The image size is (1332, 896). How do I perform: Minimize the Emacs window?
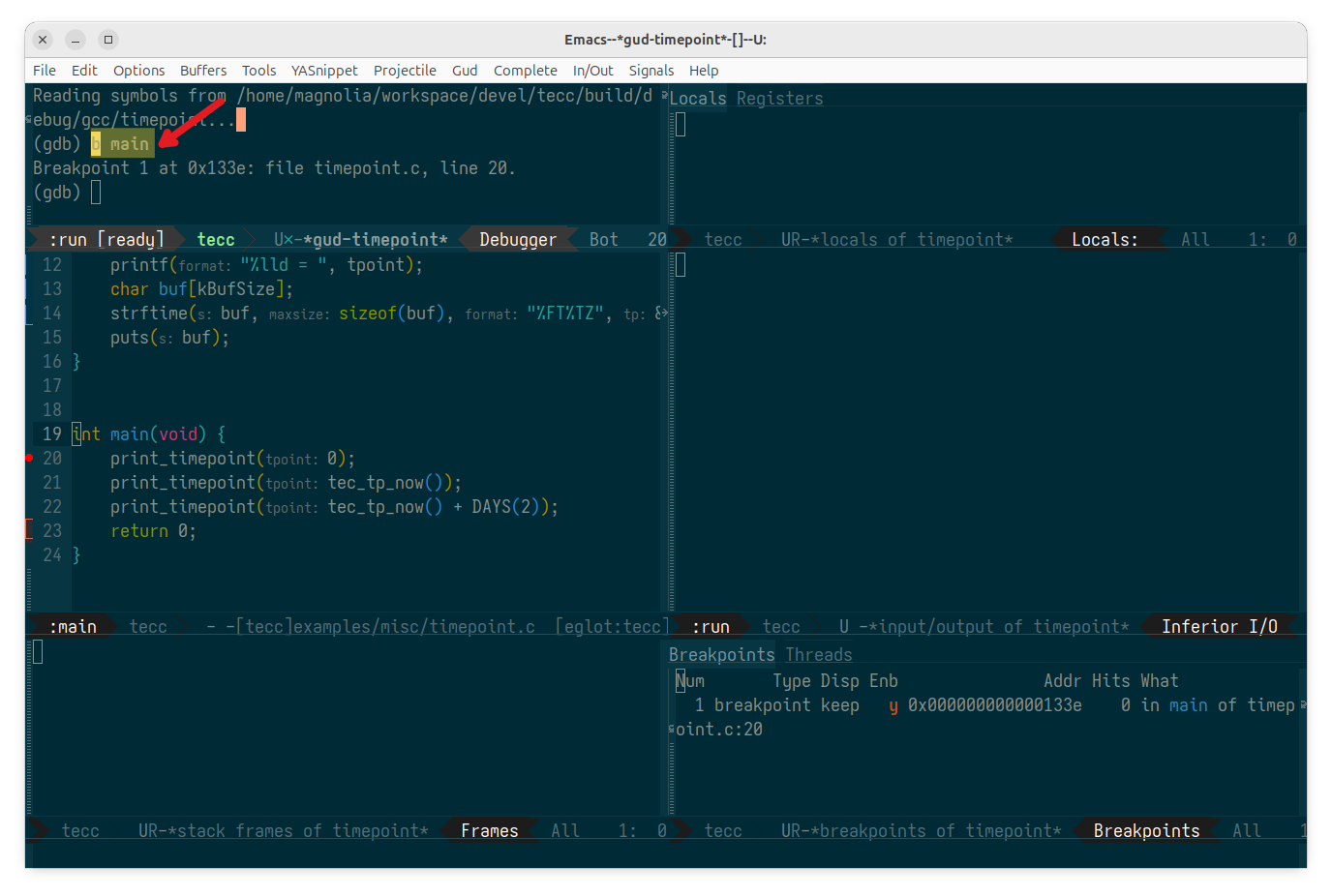76,40
